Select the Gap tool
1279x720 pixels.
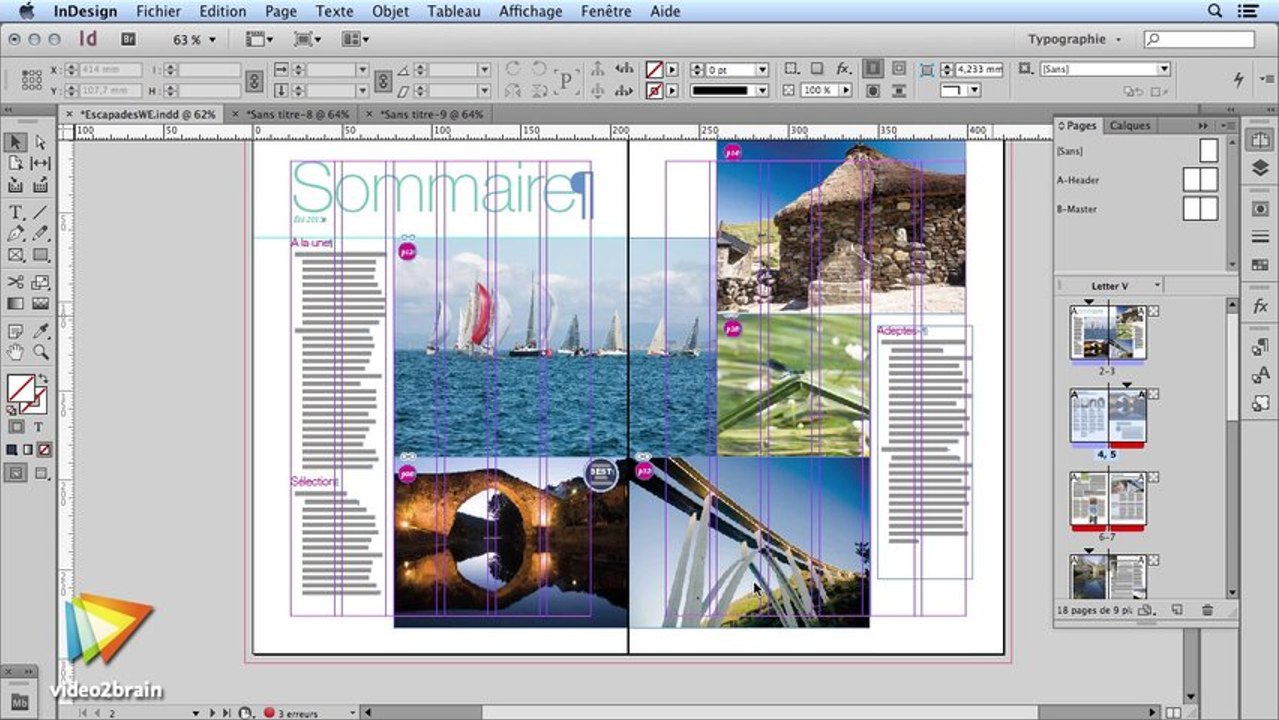click(x=41, y=164)
